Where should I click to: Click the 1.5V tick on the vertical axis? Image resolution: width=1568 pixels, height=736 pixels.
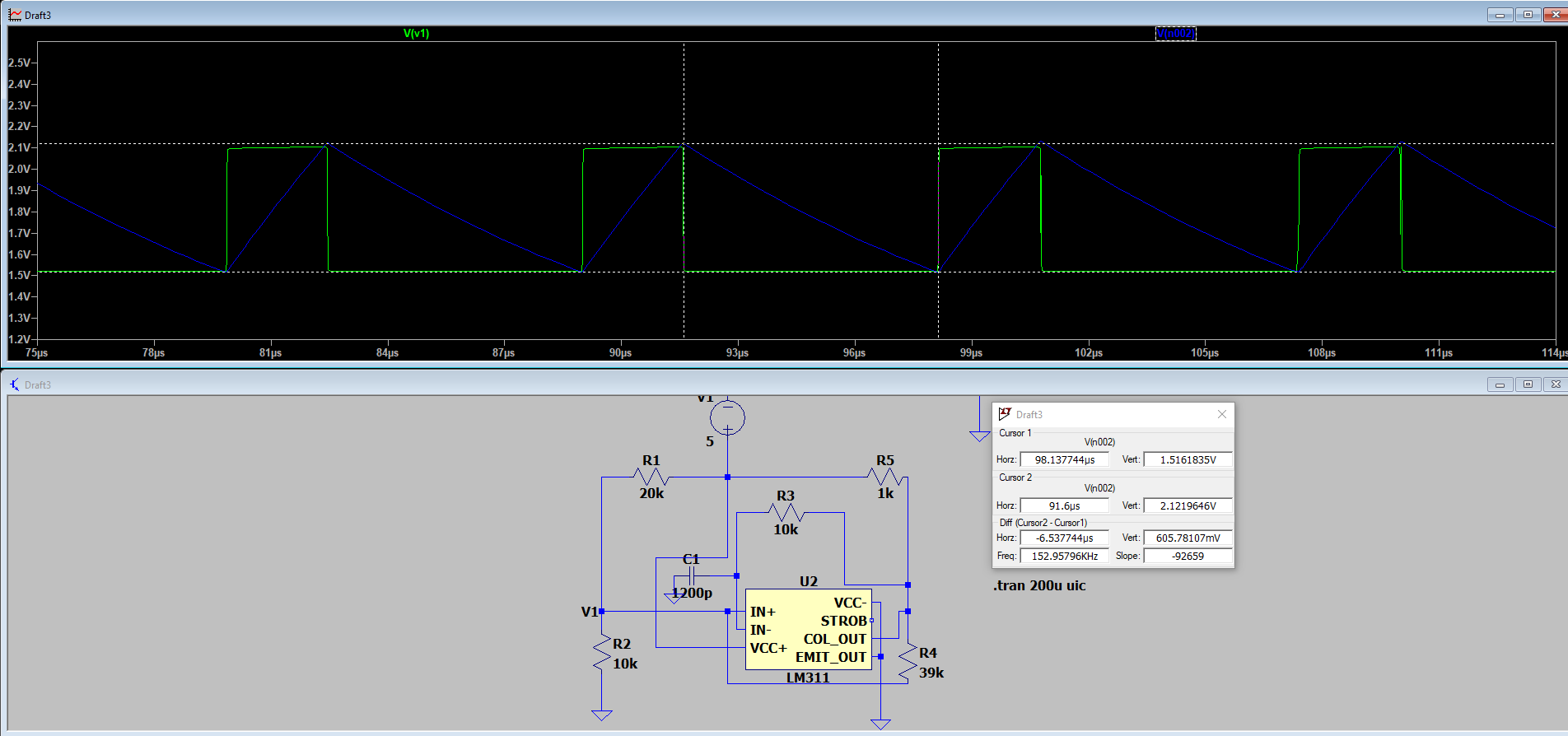(x=20, y=275)
